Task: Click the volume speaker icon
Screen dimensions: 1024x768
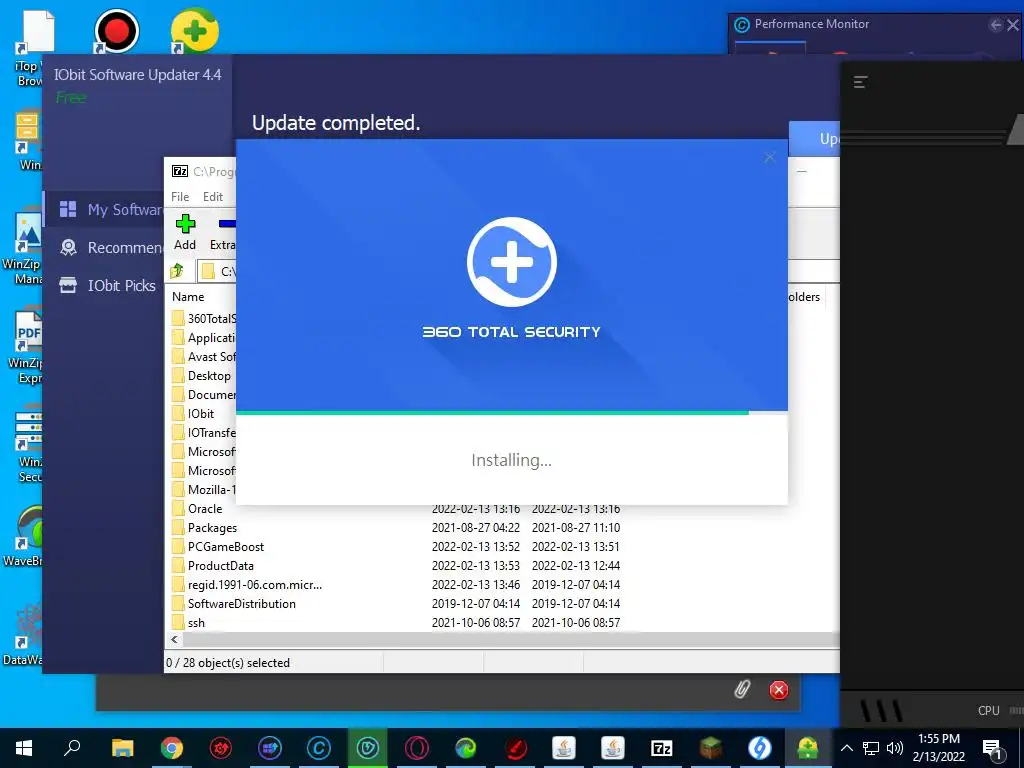Action: point(895,748)
